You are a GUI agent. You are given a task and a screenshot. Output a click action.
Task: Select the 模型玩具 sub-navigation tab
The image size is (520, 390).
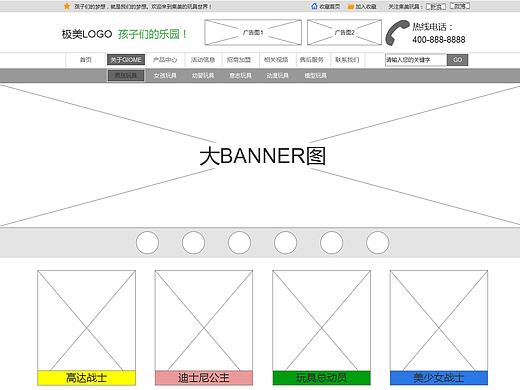(315, 76)
